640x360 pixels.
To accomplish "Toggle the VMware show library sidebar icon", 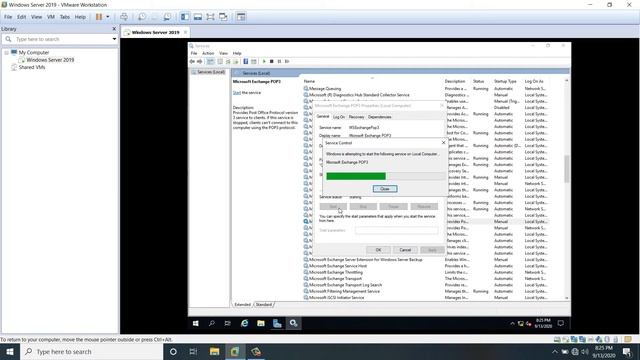I will click(185, 17).
